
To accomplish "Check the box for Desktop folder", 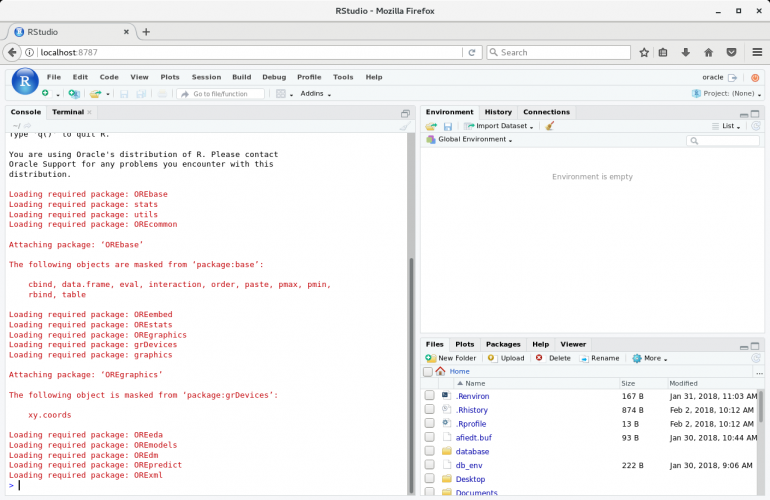I will click(430, 478).
